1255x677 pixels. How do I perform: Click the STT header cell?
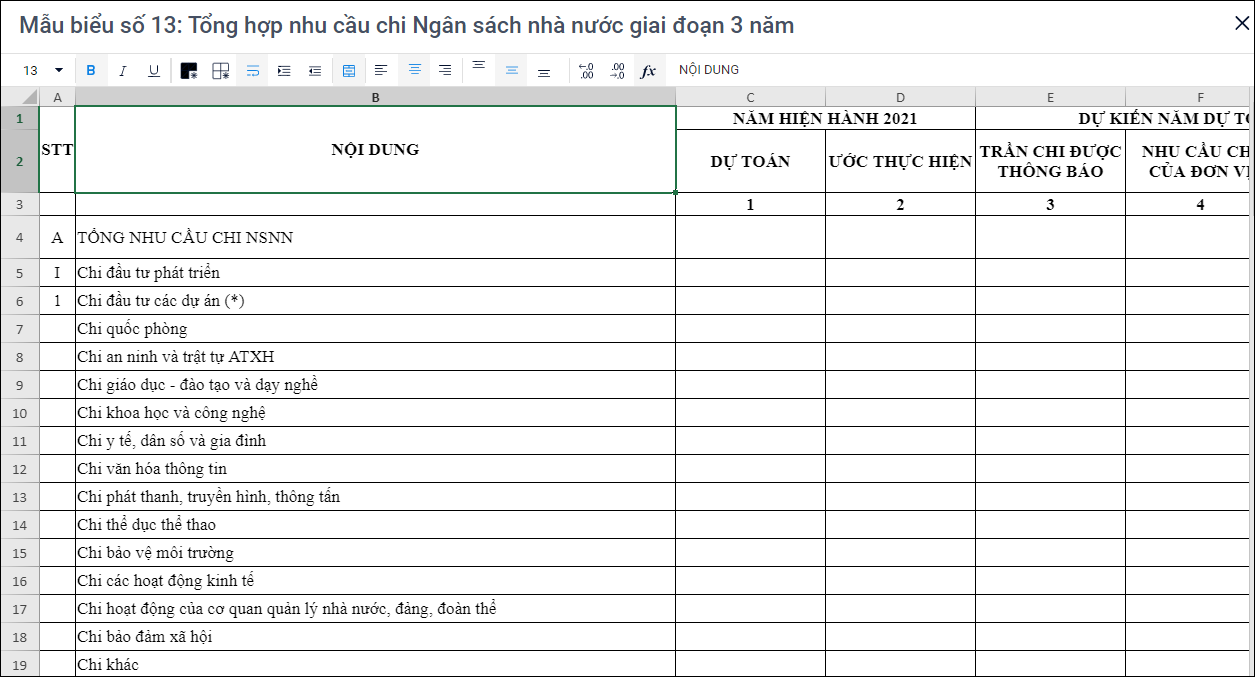[57, 150]
